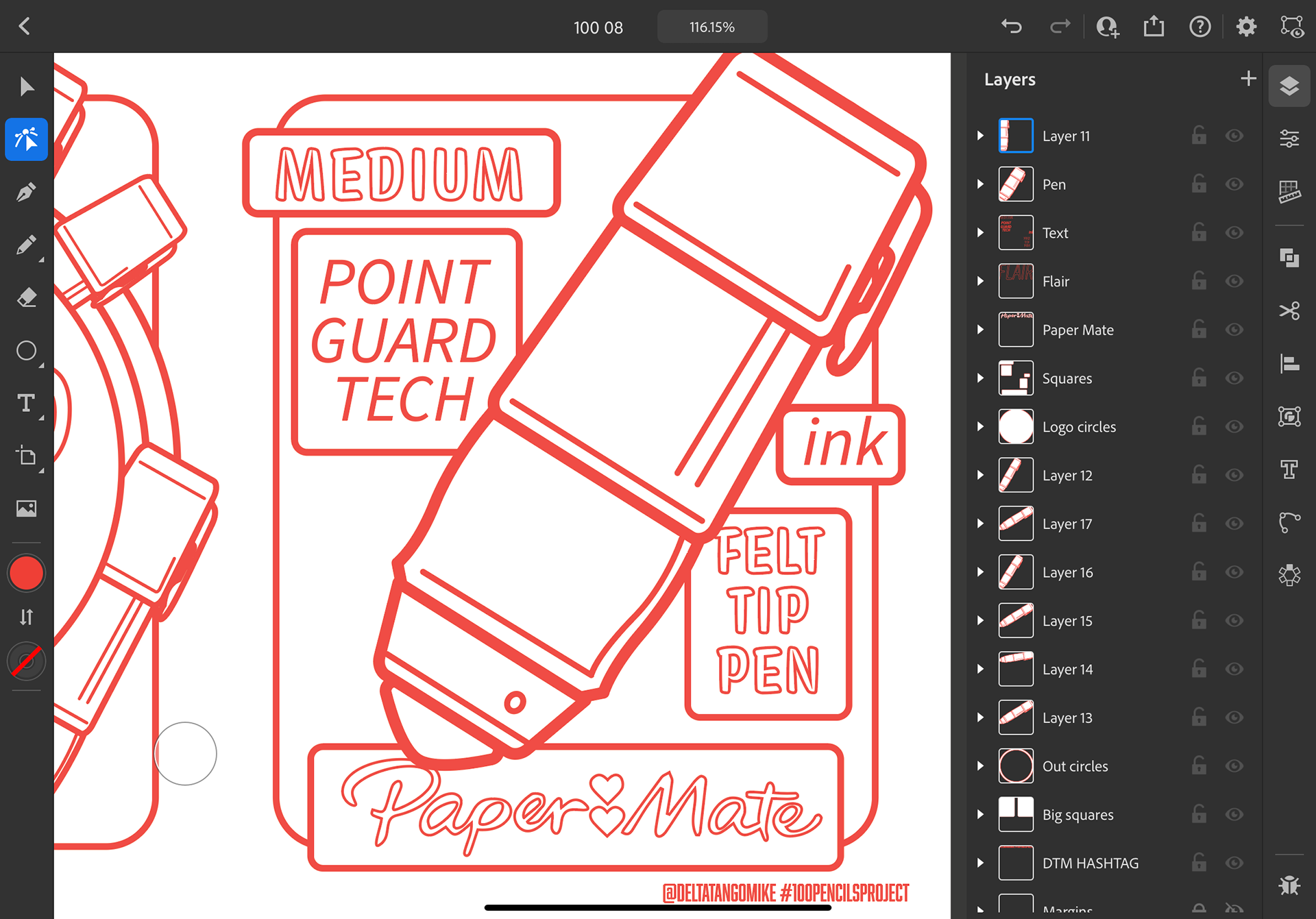Screen dimensions: 1316x919
Task: Select the Ellipse shape tool
Action: (x=26, y=351)
